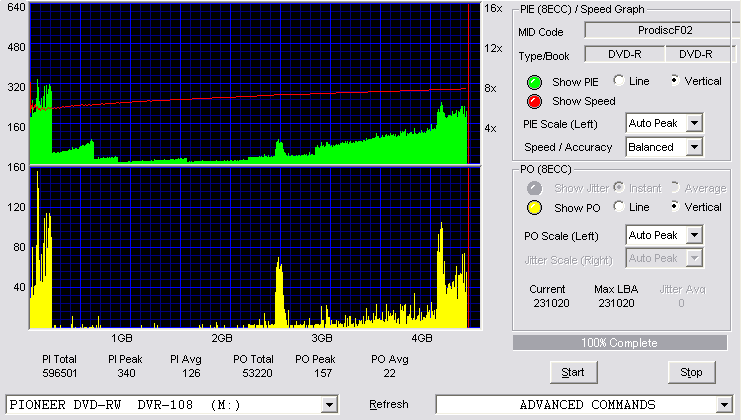The height and width of the screenshot is (420, 742).
Task: Click the 3GB axis label
Action: click(x=322, y=338)
